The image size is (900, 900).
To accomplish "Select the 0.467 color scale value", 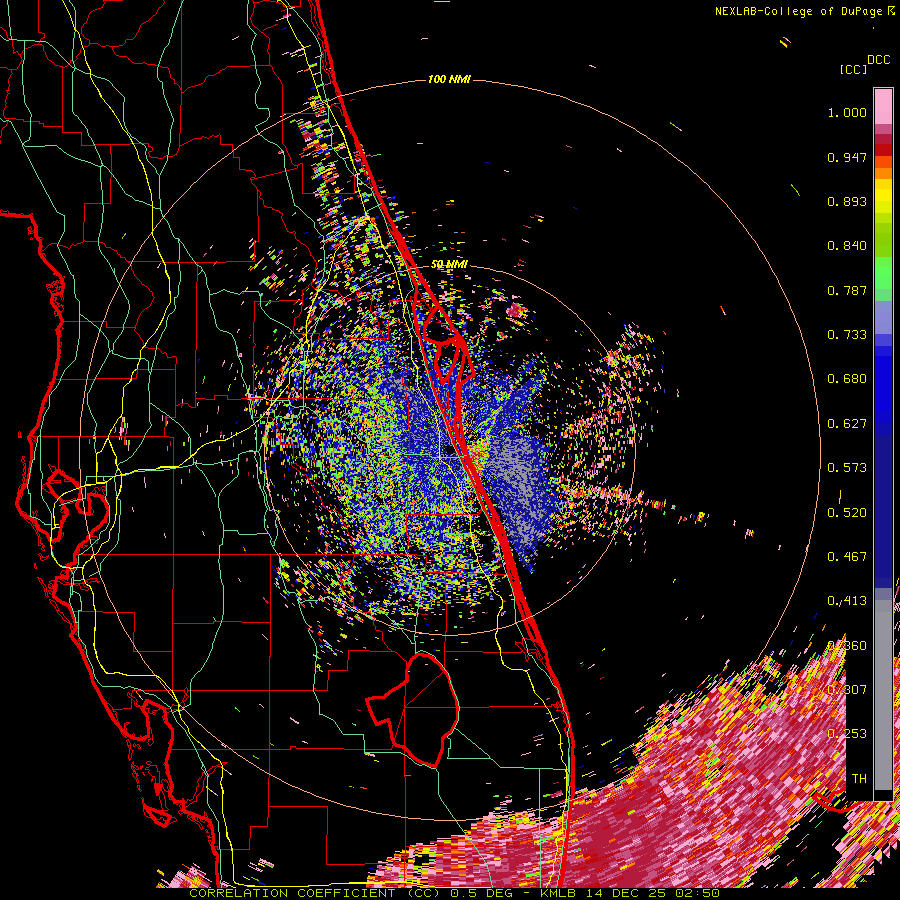I will (847, 557).
